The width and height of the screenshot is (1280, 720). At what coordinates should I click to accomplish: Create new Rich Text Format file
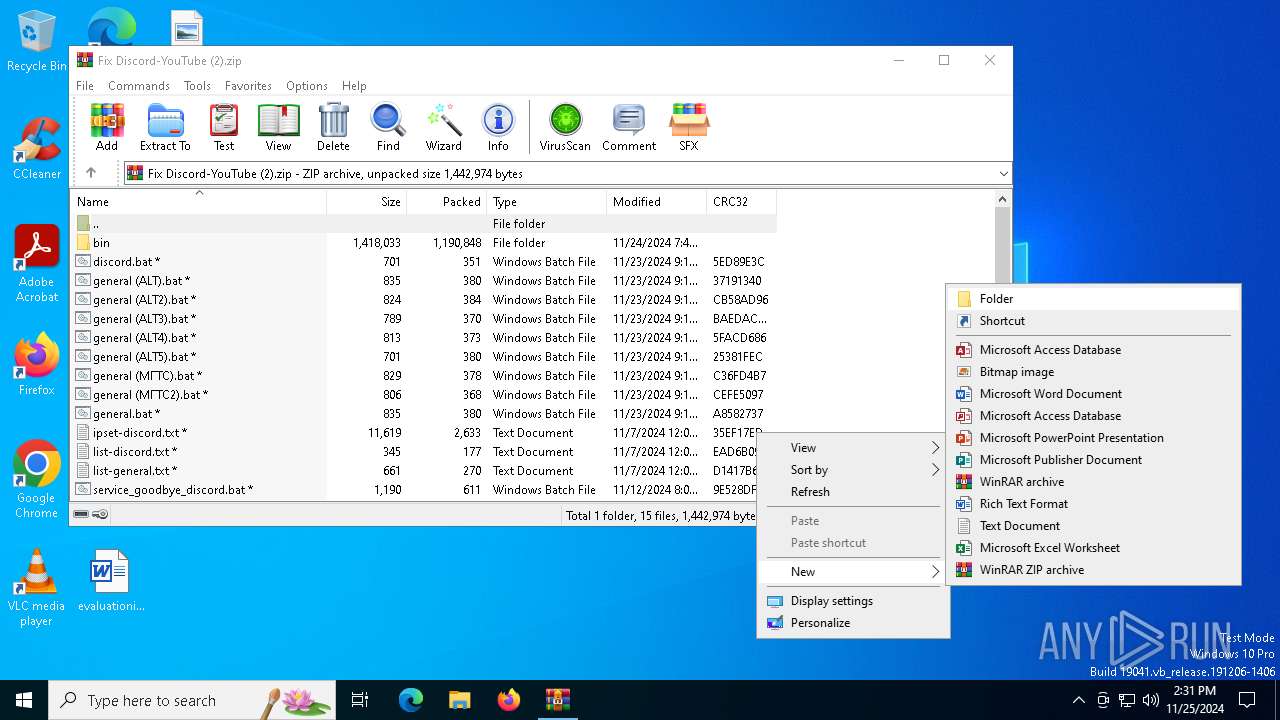click(x=1094, y=504)
